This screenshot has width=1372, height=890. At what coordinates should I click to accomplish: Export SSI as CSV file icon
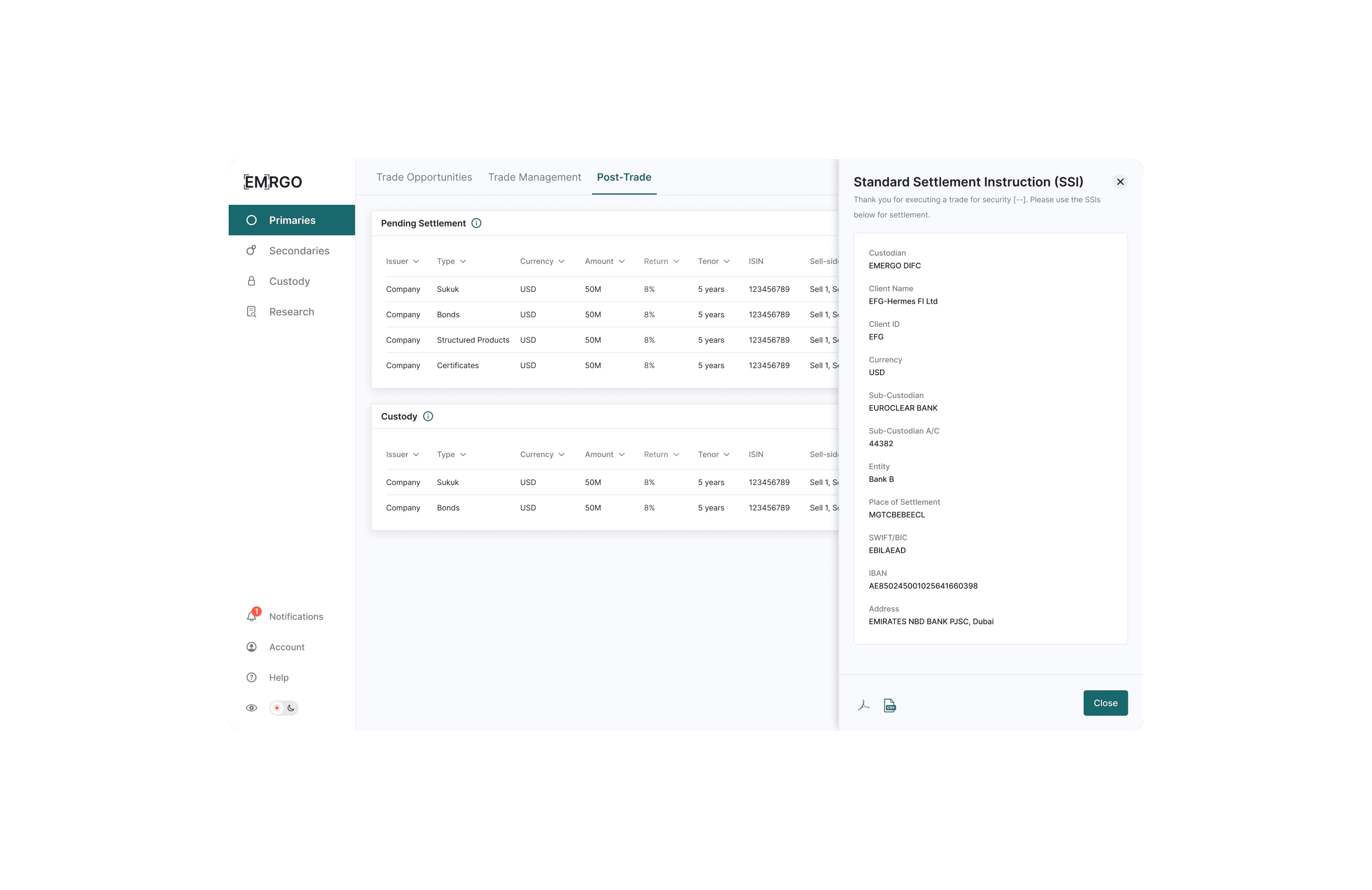click(x=890, y=705)
